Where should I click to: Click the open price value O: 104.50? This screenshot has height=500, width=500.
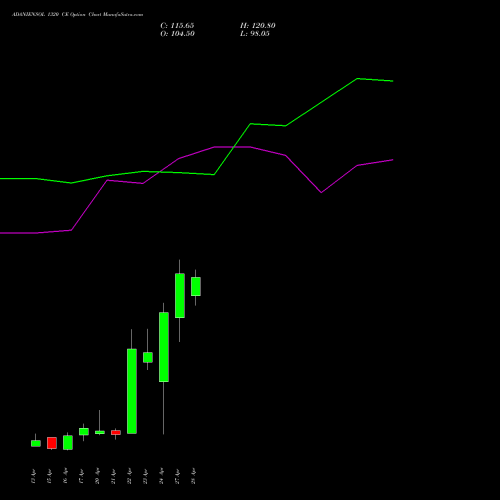coord(177,34)
